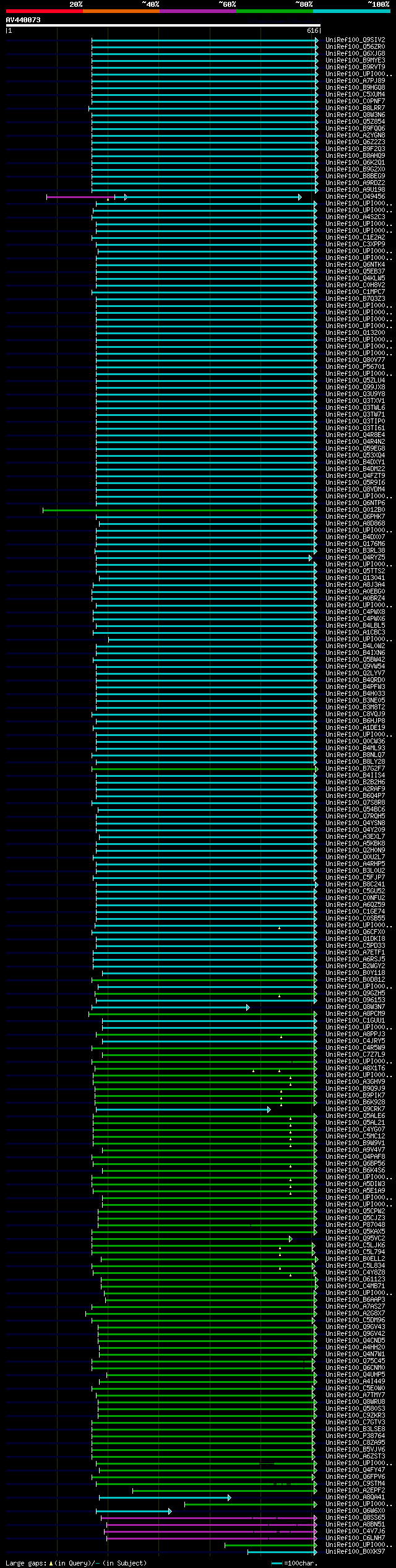Click the red 20% identity legend segment
Image resolution: width=396 pixels, height=1568 pixels.
44,11
